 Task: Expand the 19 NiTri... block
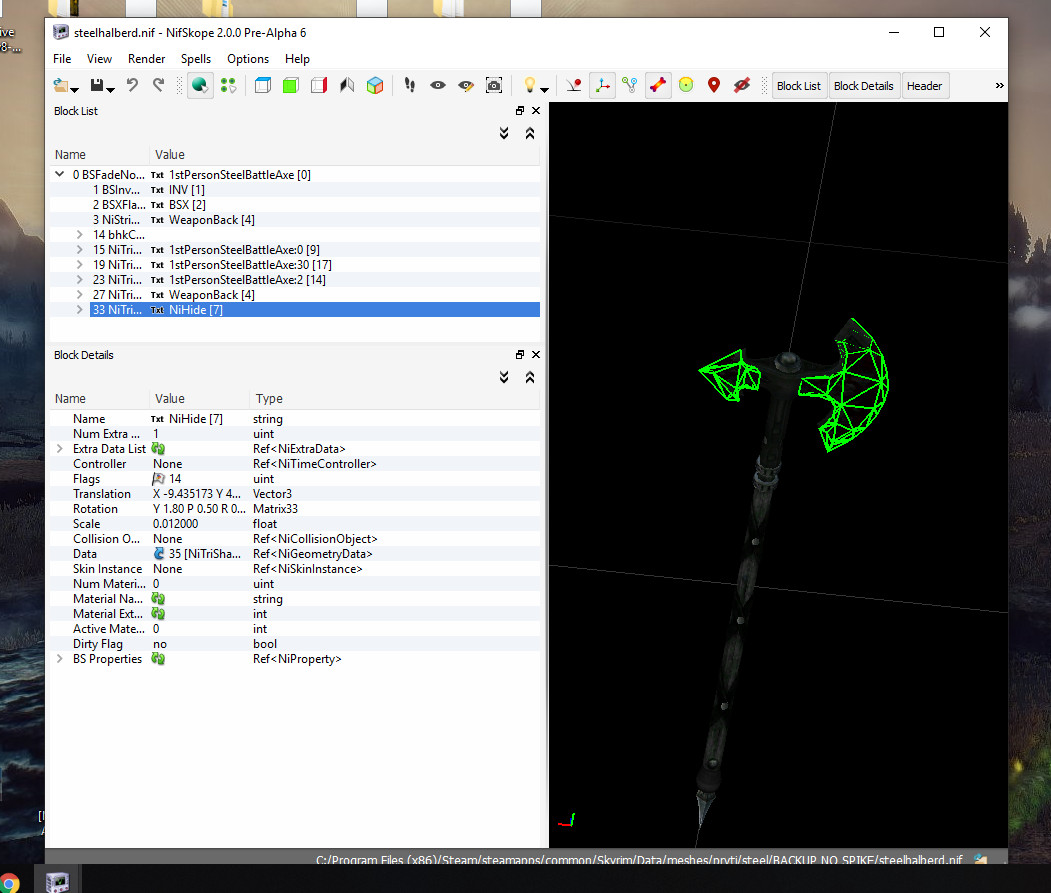coord(80,265)
